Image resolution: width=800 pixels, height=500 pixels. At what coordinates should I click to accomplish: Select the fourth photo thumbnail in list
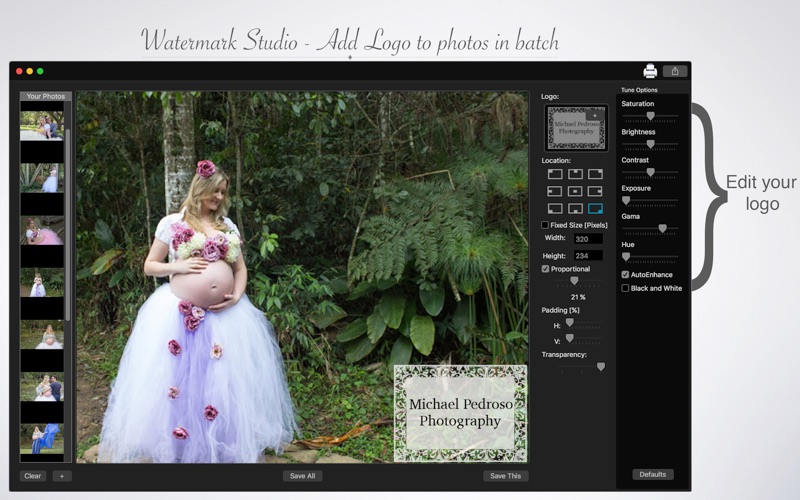coord(42,283)
